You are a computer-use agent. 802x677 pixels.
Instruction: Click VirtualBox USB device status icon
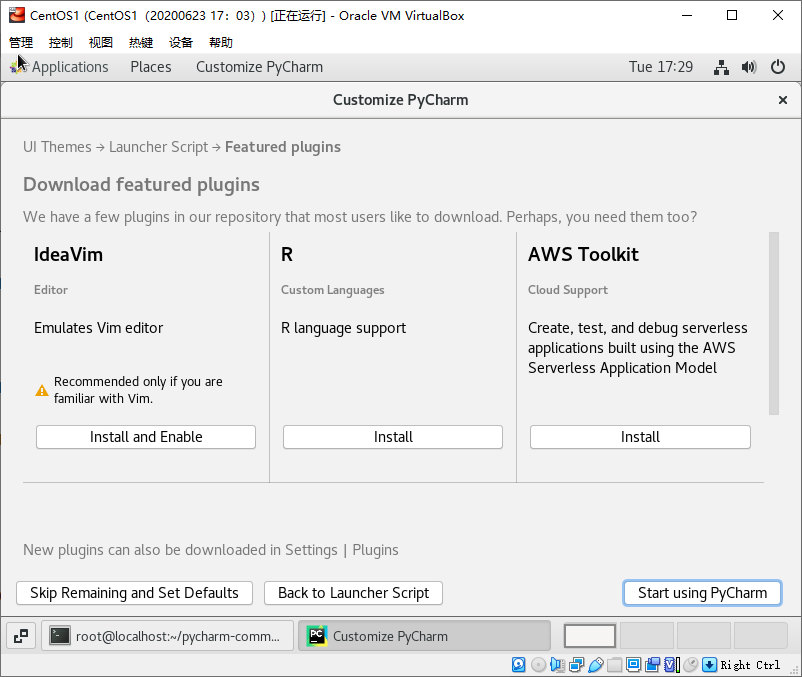tap(596, 664)
